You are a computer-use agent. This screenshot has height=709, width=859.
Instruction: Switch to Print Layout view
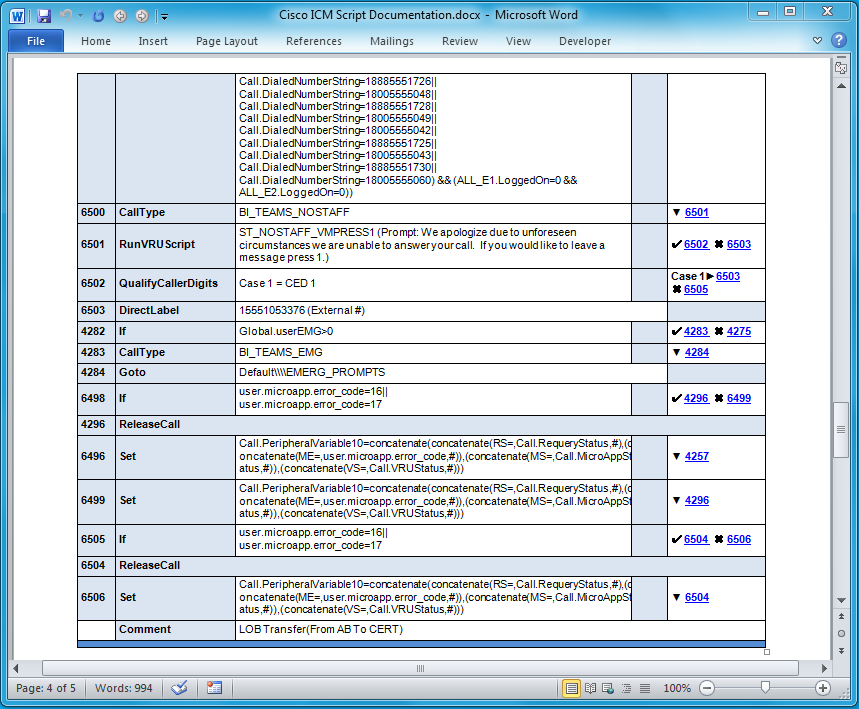click(x=571, y=688)
